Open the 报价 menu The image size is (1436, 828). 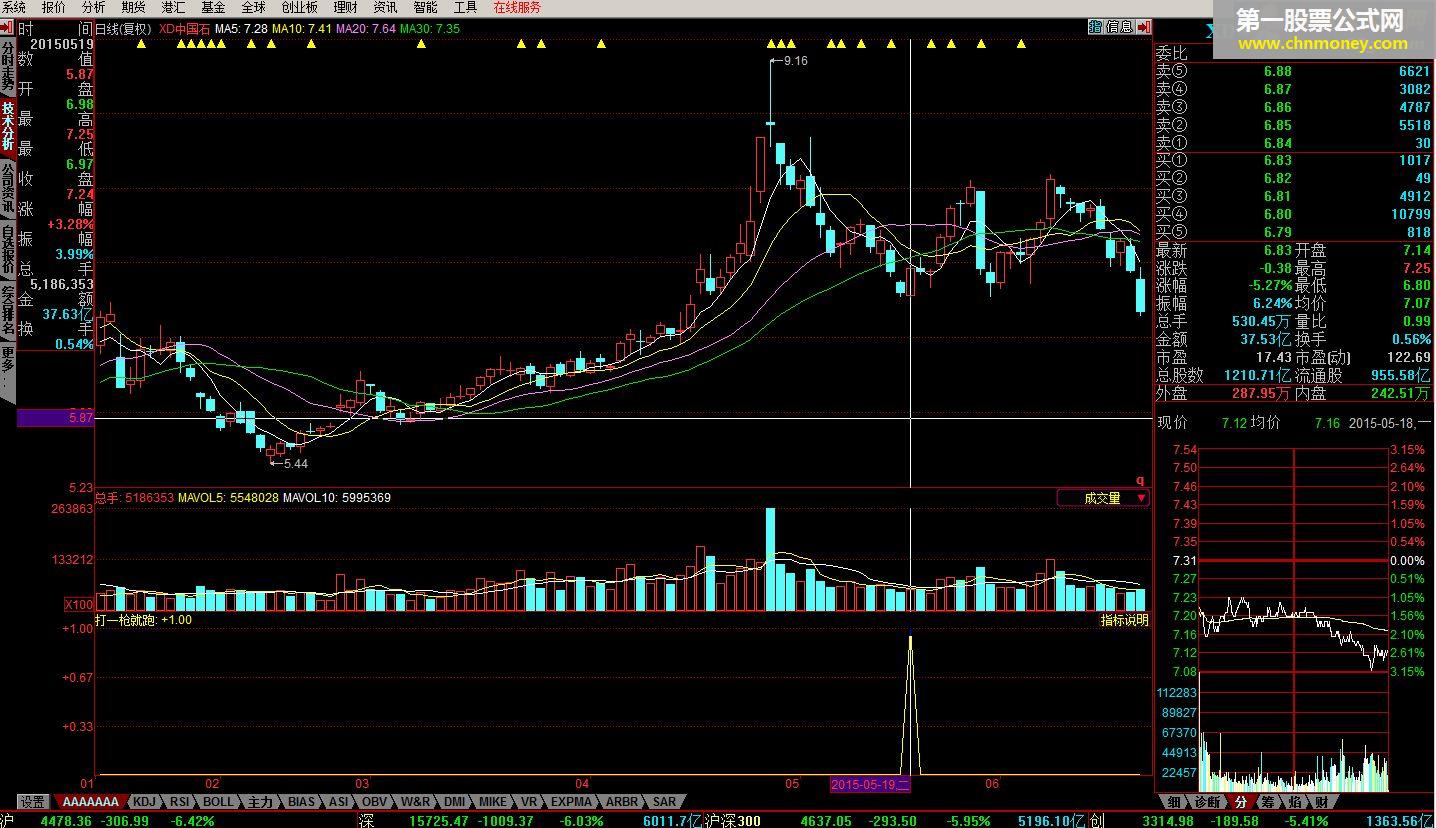click(x=53, y=7)
